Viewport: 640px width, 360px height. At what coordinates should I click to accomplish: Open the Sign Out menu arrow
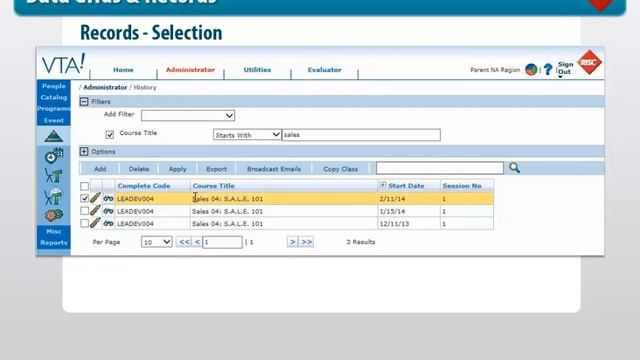560,76
